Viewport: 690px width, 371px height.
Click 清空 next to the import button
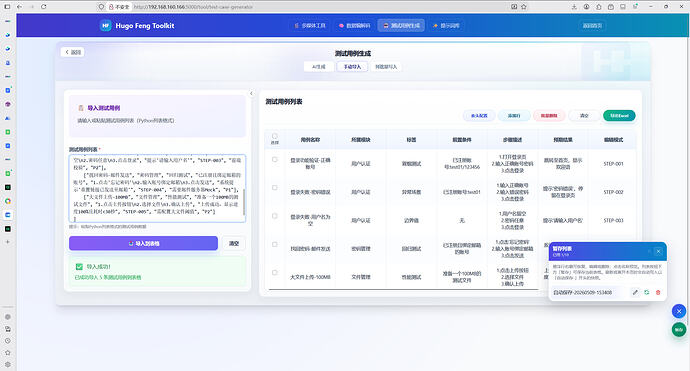pyautogui.click(x=234, y=243)
